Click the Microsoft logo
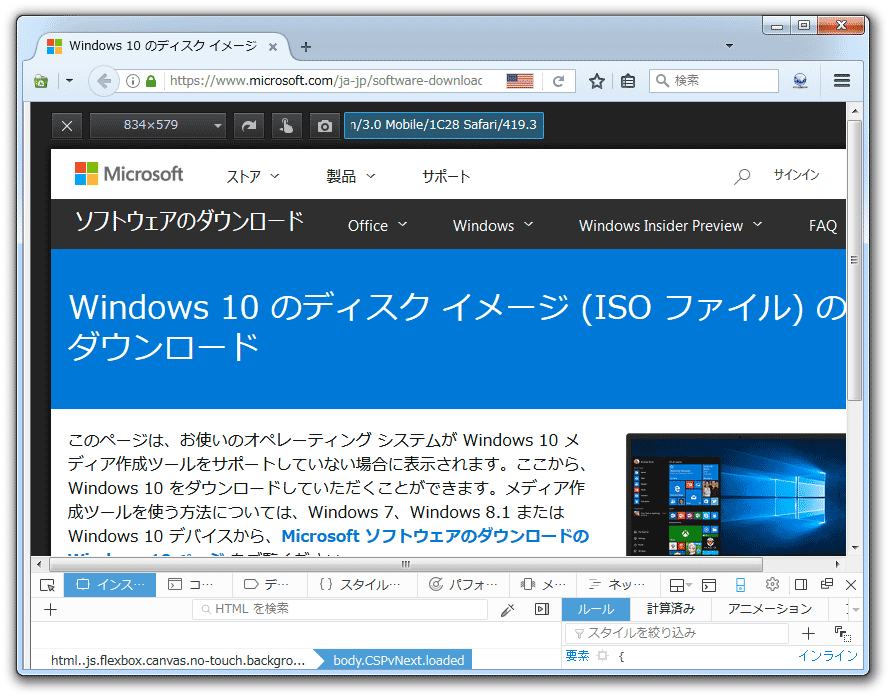 pyautogui.click(x=129, y=174)
